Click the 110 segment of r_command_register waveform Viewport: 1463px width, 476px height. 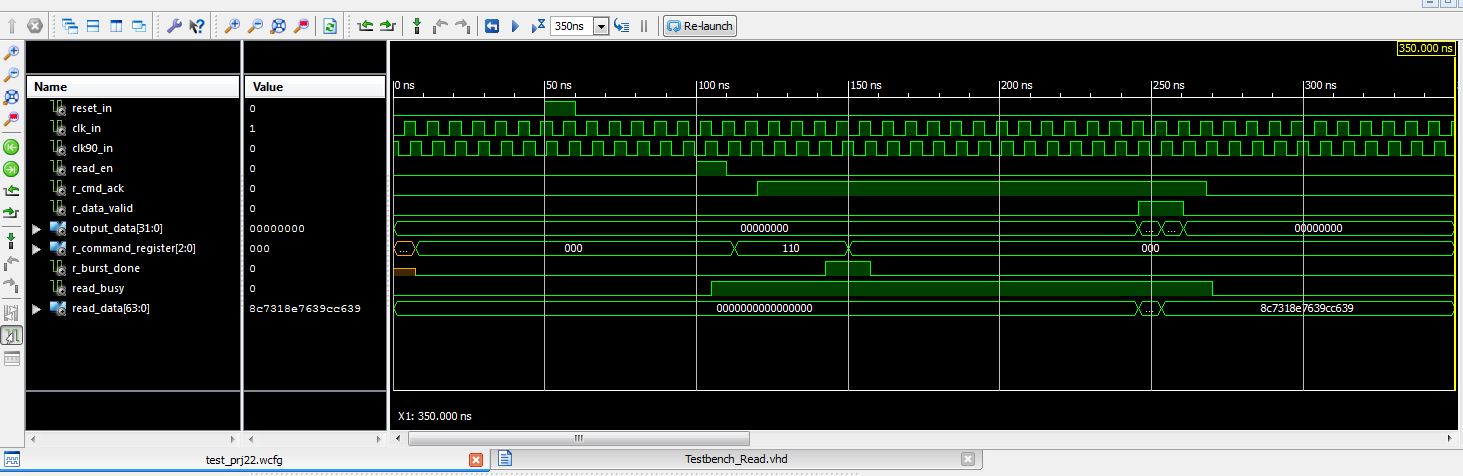pyautogui.click(x=790, y=248)
